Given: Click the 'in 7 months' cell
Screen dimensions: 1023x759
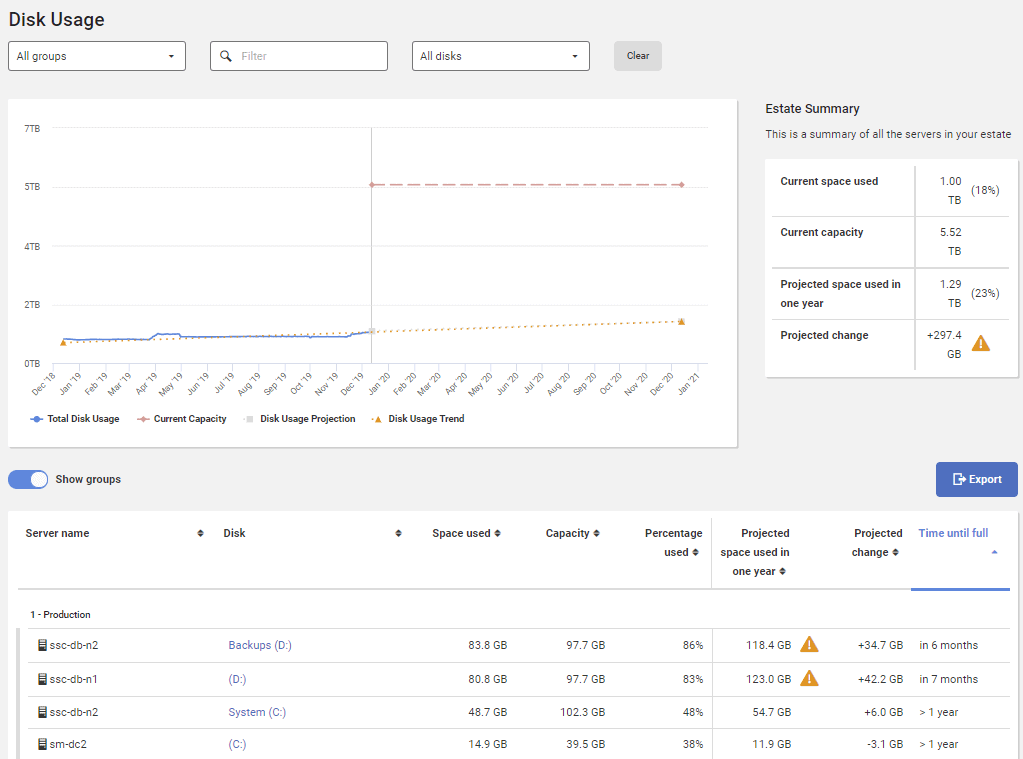Looking at the screenshot, I should pos(949,679).
